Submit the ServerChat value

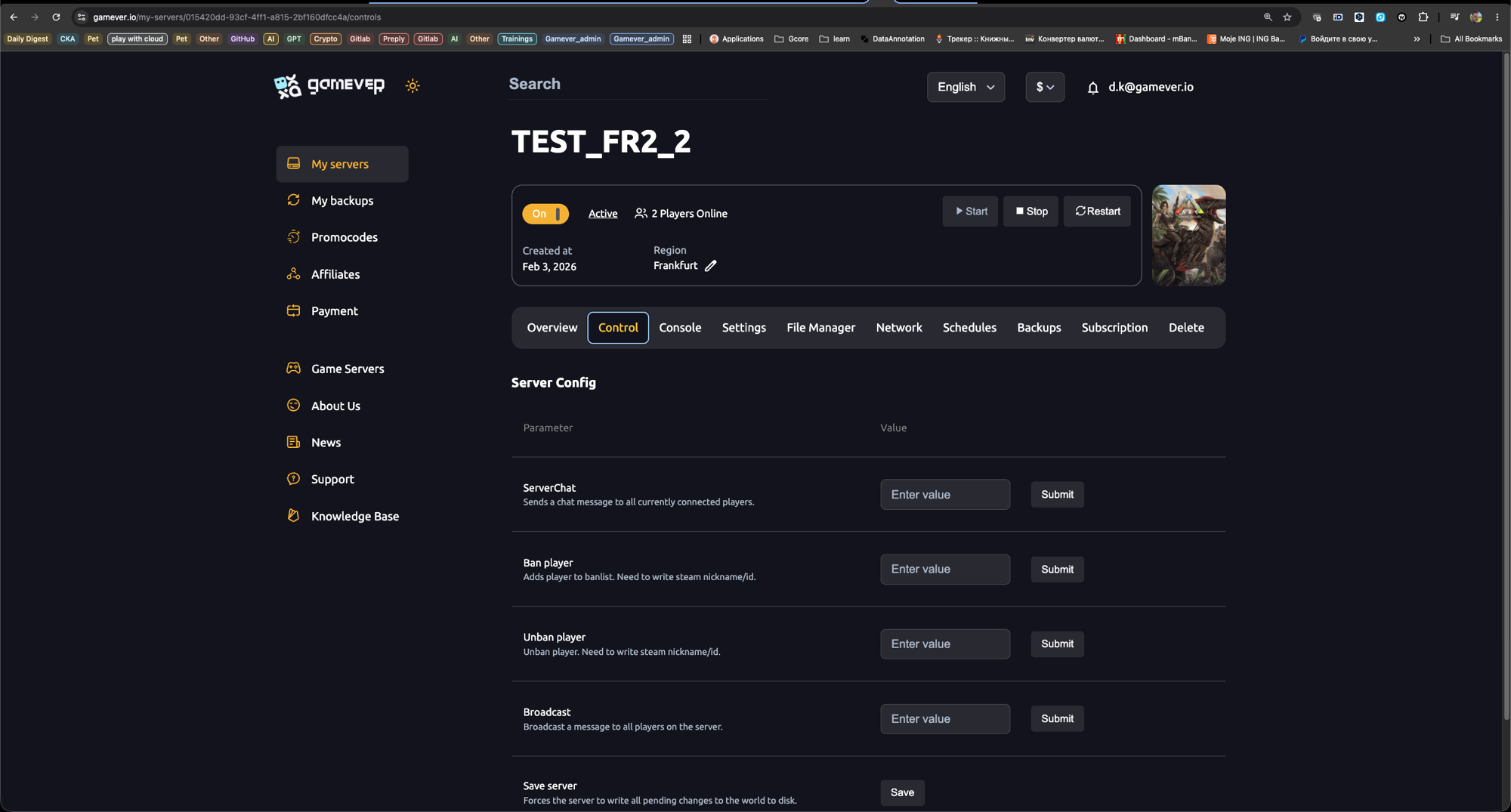pyautogui.click(x=1057, y=495)
